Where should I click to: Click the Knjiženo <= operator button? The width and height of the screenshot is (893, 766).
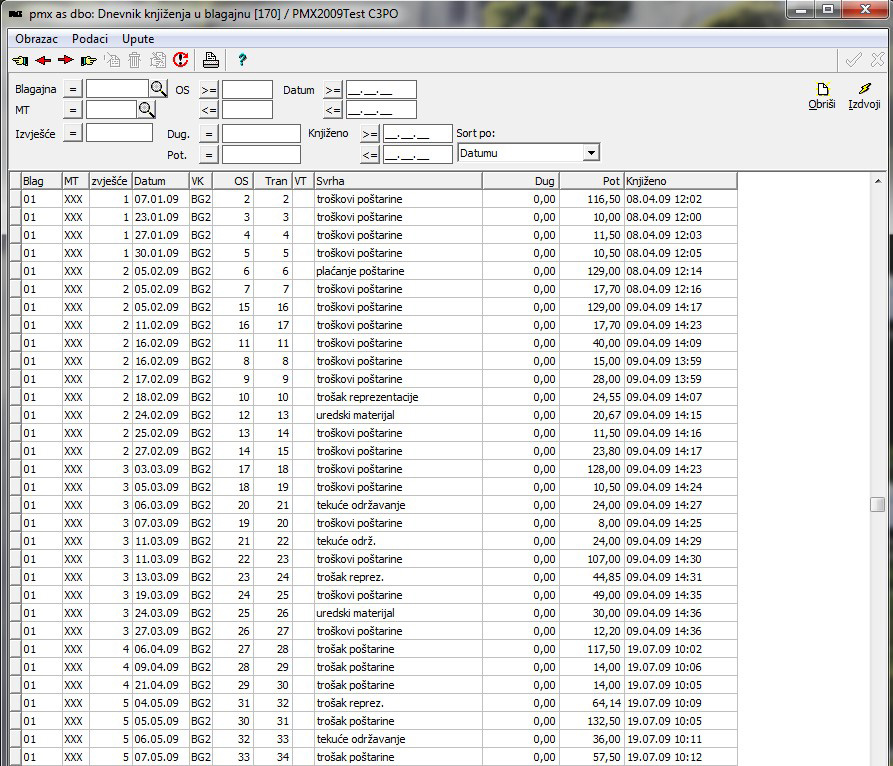pyautogui.click(x=370, y=154)
